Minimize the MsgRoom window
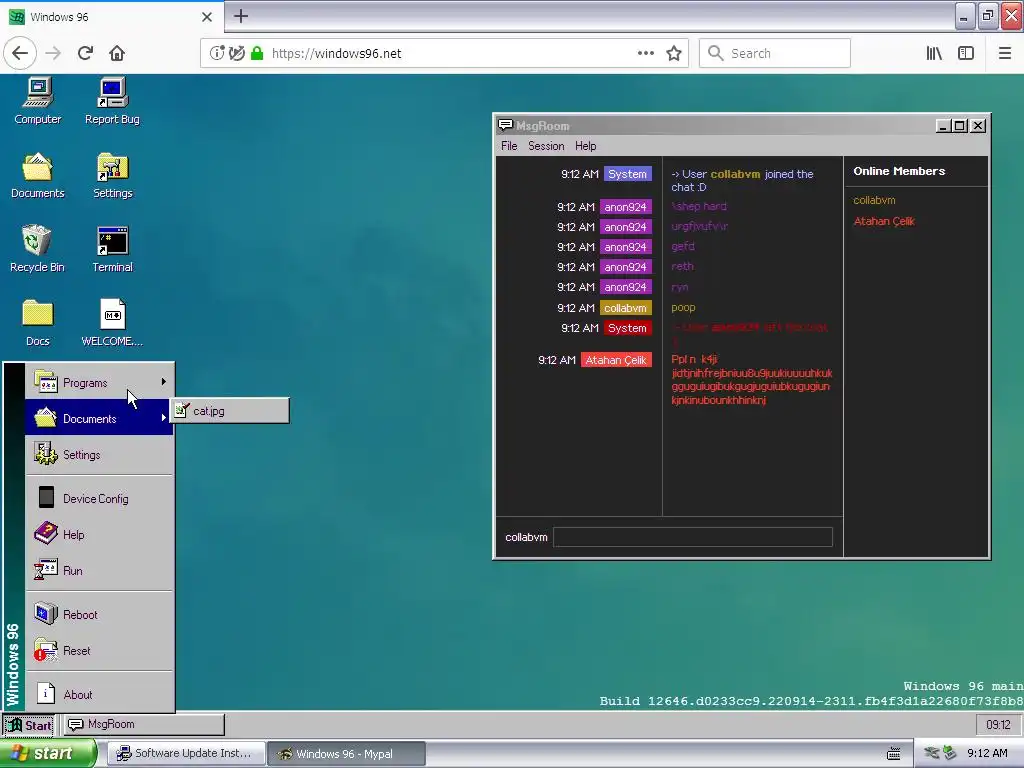Image resolution: width=1024 pixels, height=768 pixels. pyautogui.click(x=942, y=126)
